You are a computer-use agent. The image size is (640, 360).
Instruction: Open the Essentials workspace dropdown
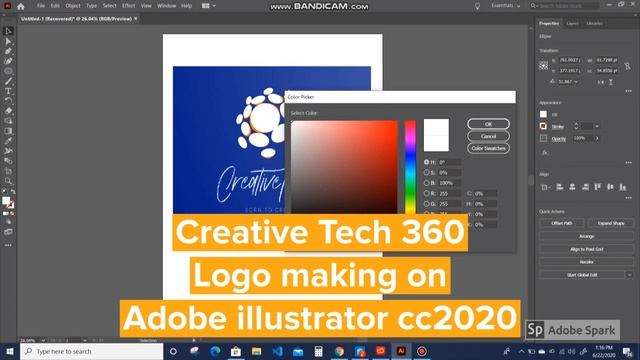506,6
